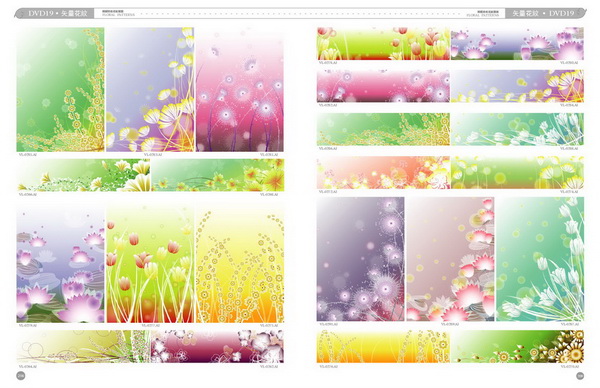
Task: Select the dark green banner with golden sunflowers
Action: click(517, 347)
